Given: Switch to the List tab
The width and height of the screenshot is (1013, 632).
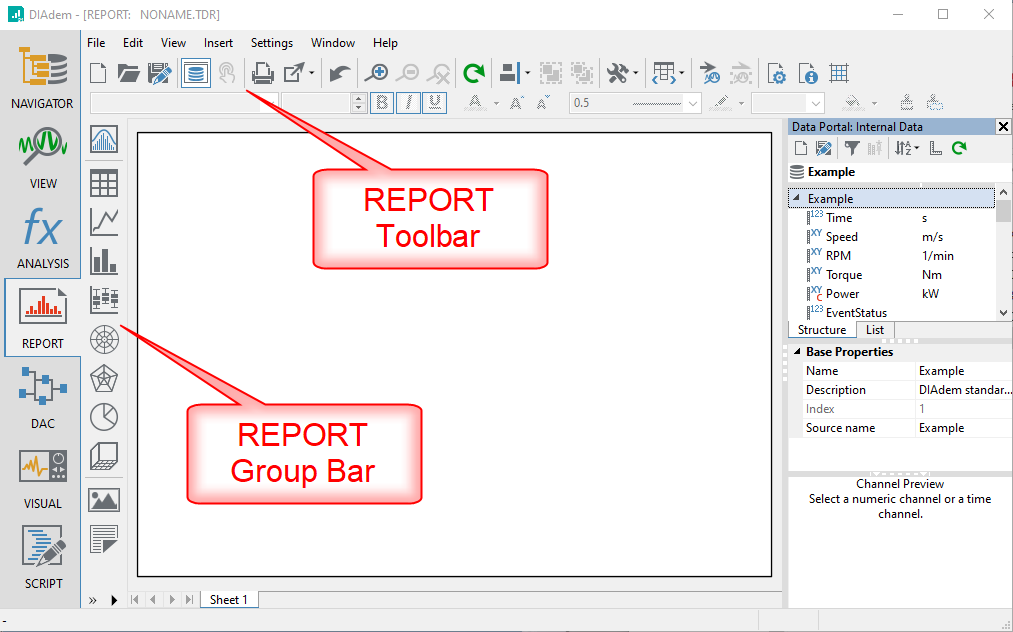Looking at the screenshot, I should 875,330.
